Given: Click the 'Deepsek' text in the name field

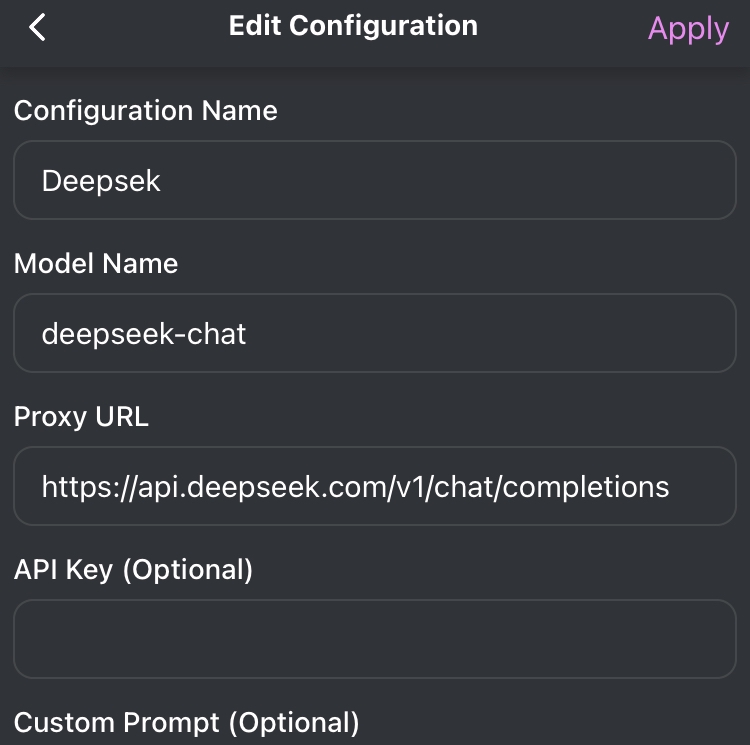Looking at the screenshot, I should coord(101,181).
